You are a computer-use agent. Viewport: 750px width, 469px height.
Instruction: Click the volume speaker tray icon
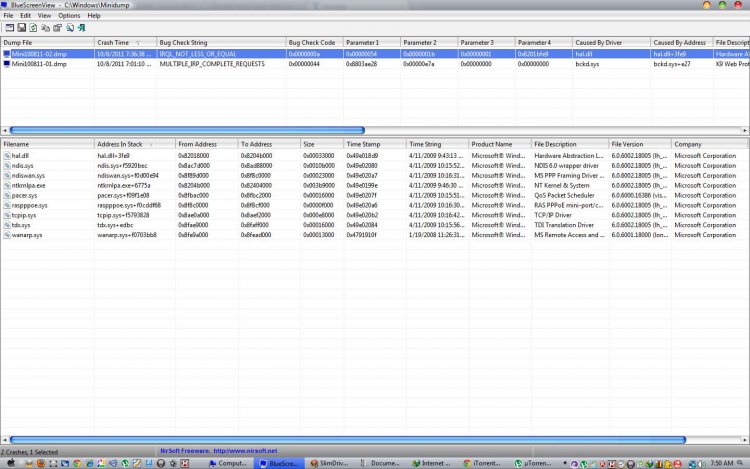701,464
